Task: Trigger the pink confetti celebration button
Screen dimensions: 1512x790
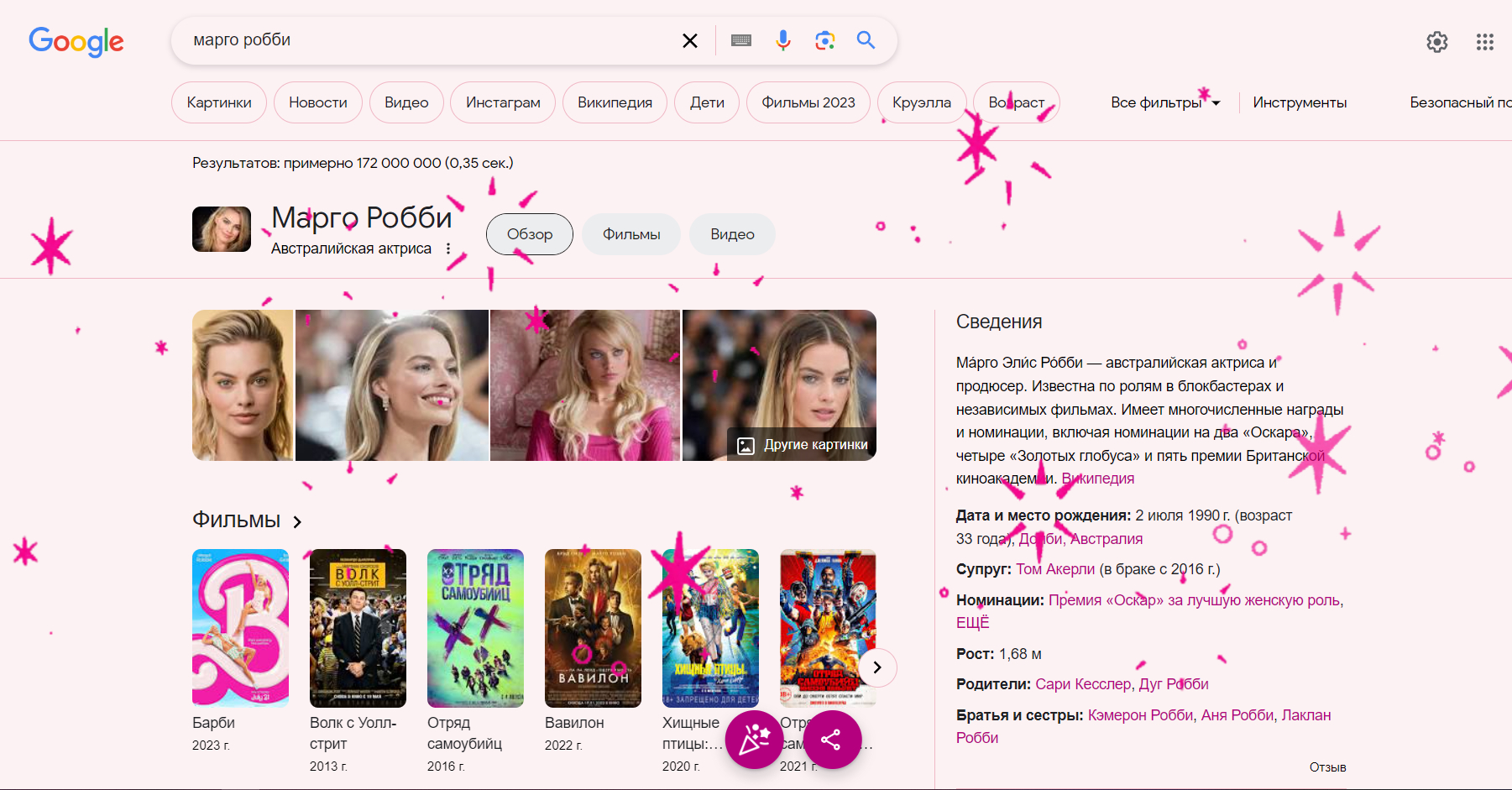Action: coord(753,740)
